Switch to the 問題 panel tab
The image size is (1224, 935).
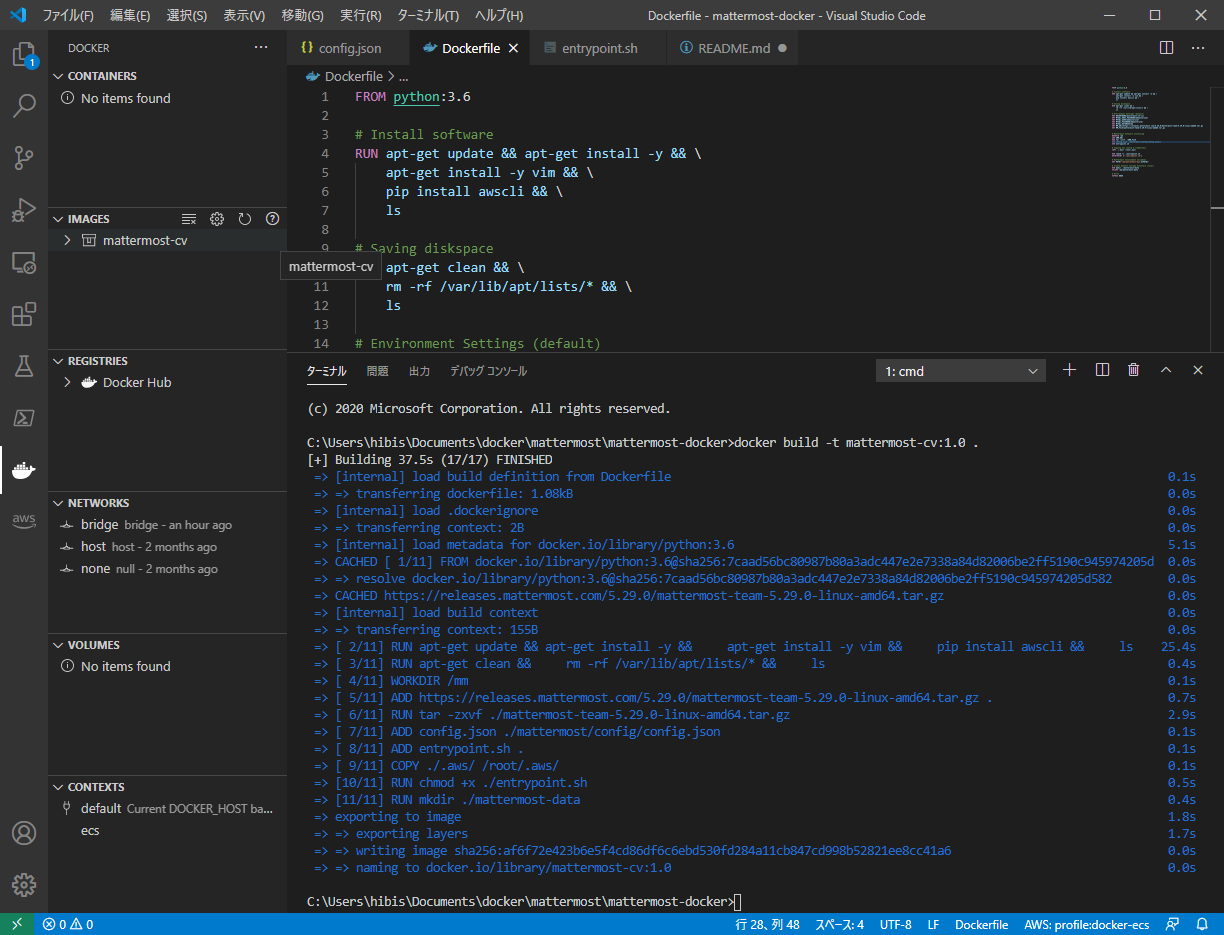pyautogui.click(x=377, y=371)
